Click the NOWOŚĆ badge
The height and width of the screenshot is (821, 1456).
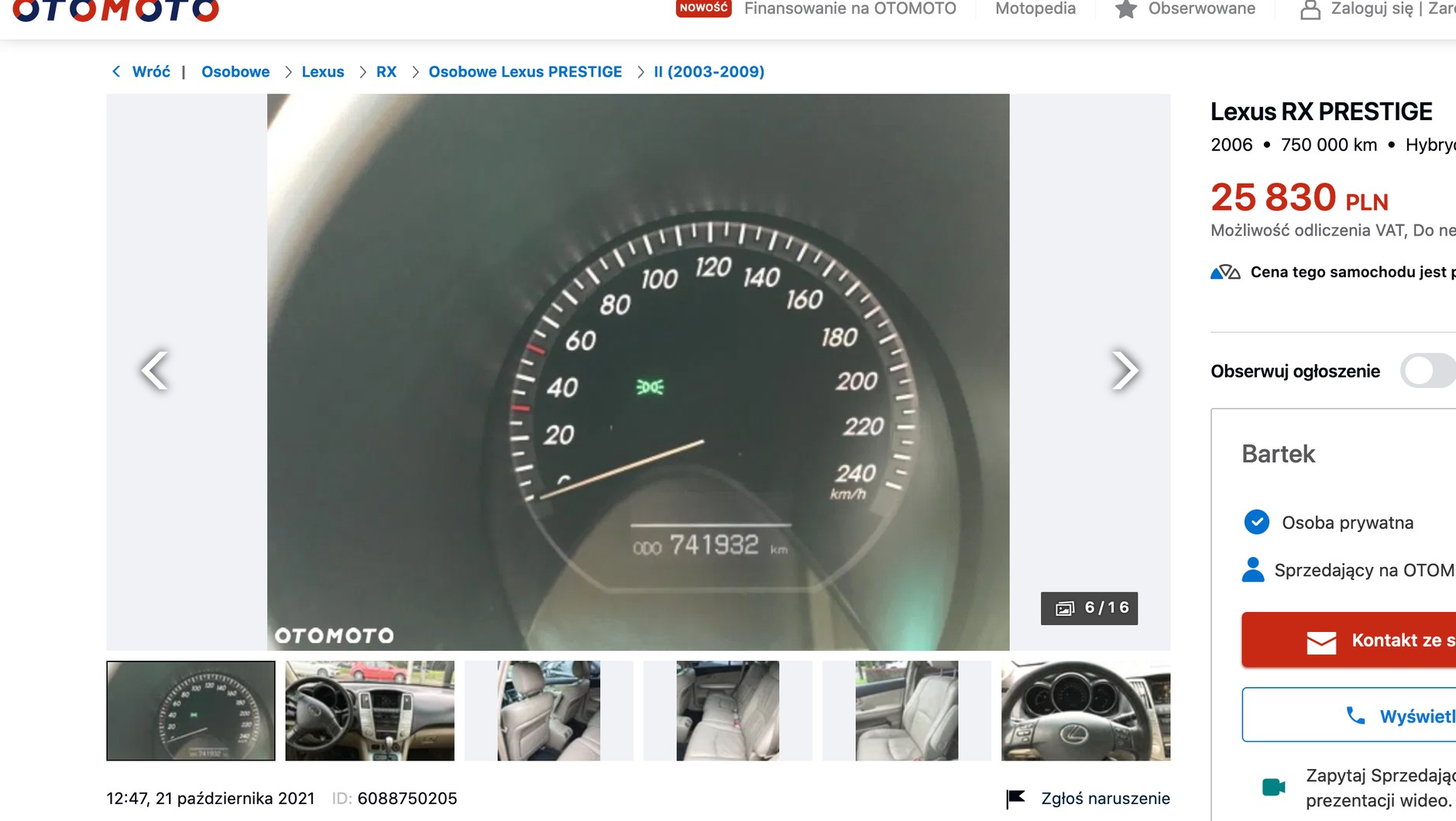click(703, 8)
